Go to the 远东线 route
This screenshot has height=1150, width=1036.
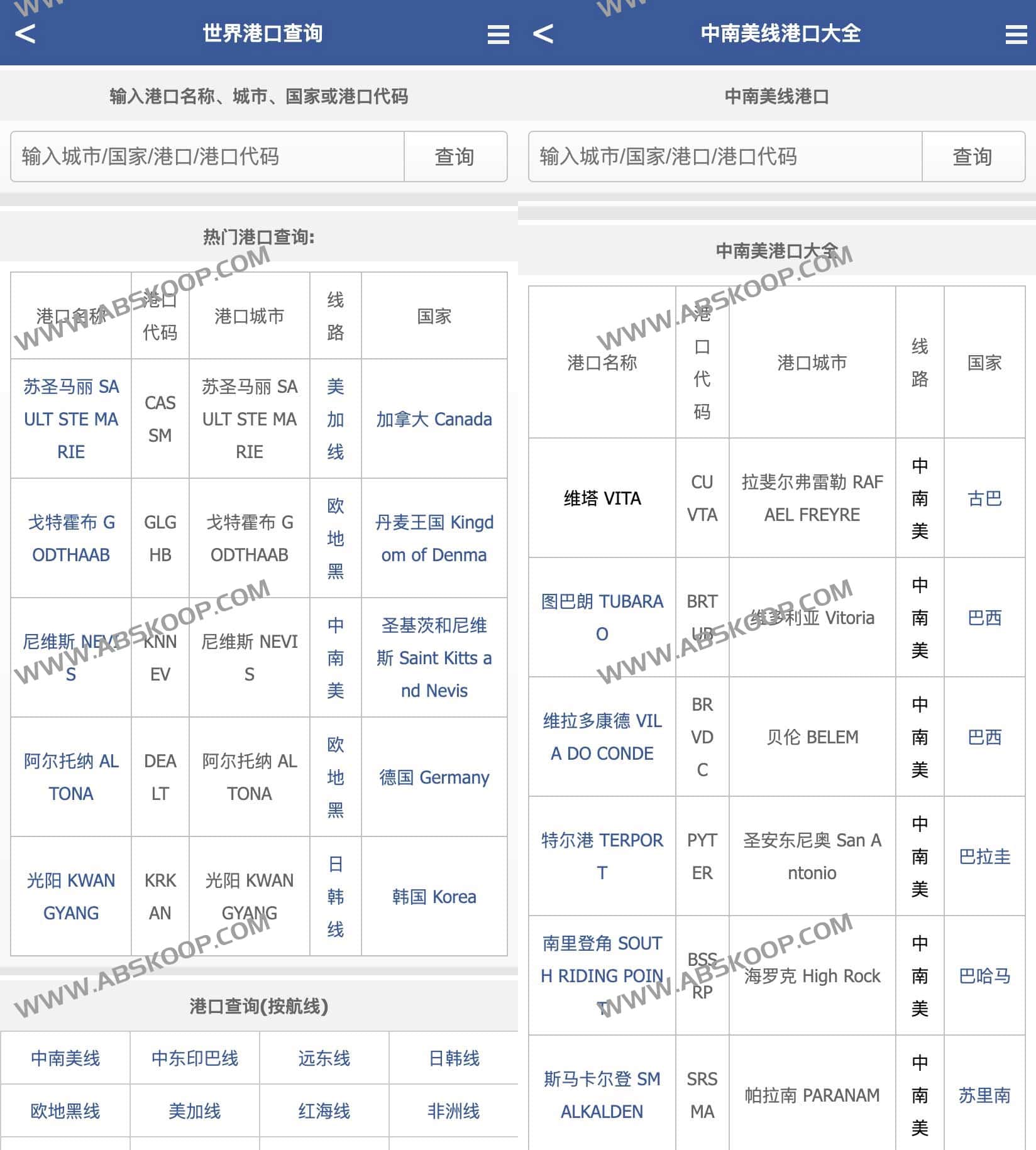pos(324,1058)
